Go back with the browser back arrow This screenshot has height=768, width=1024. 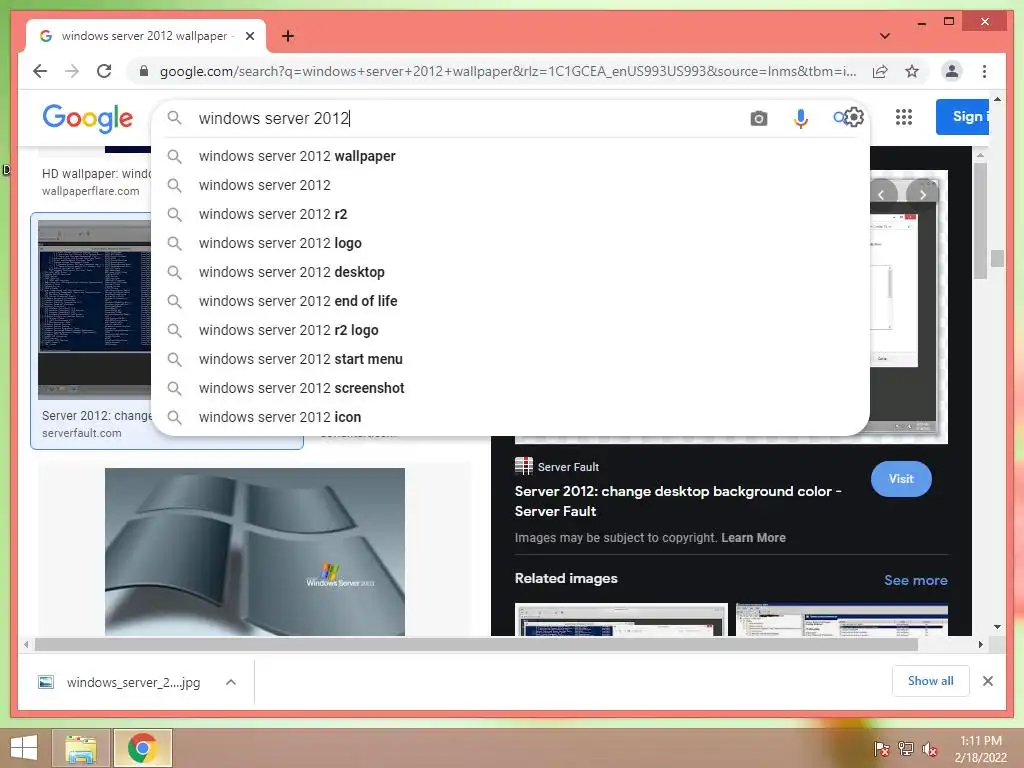pyautogui.click(x=40, y=71)
